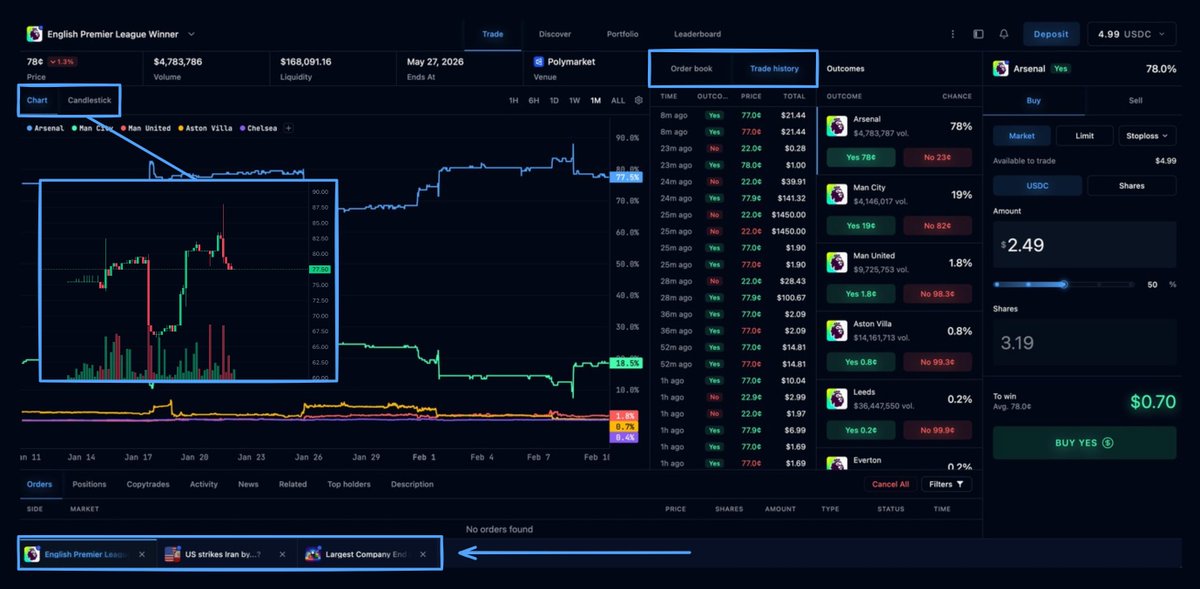The image size is (1200, 589).
Task: Click Aston Villa No 99.3¢ button
Action: 937,361
